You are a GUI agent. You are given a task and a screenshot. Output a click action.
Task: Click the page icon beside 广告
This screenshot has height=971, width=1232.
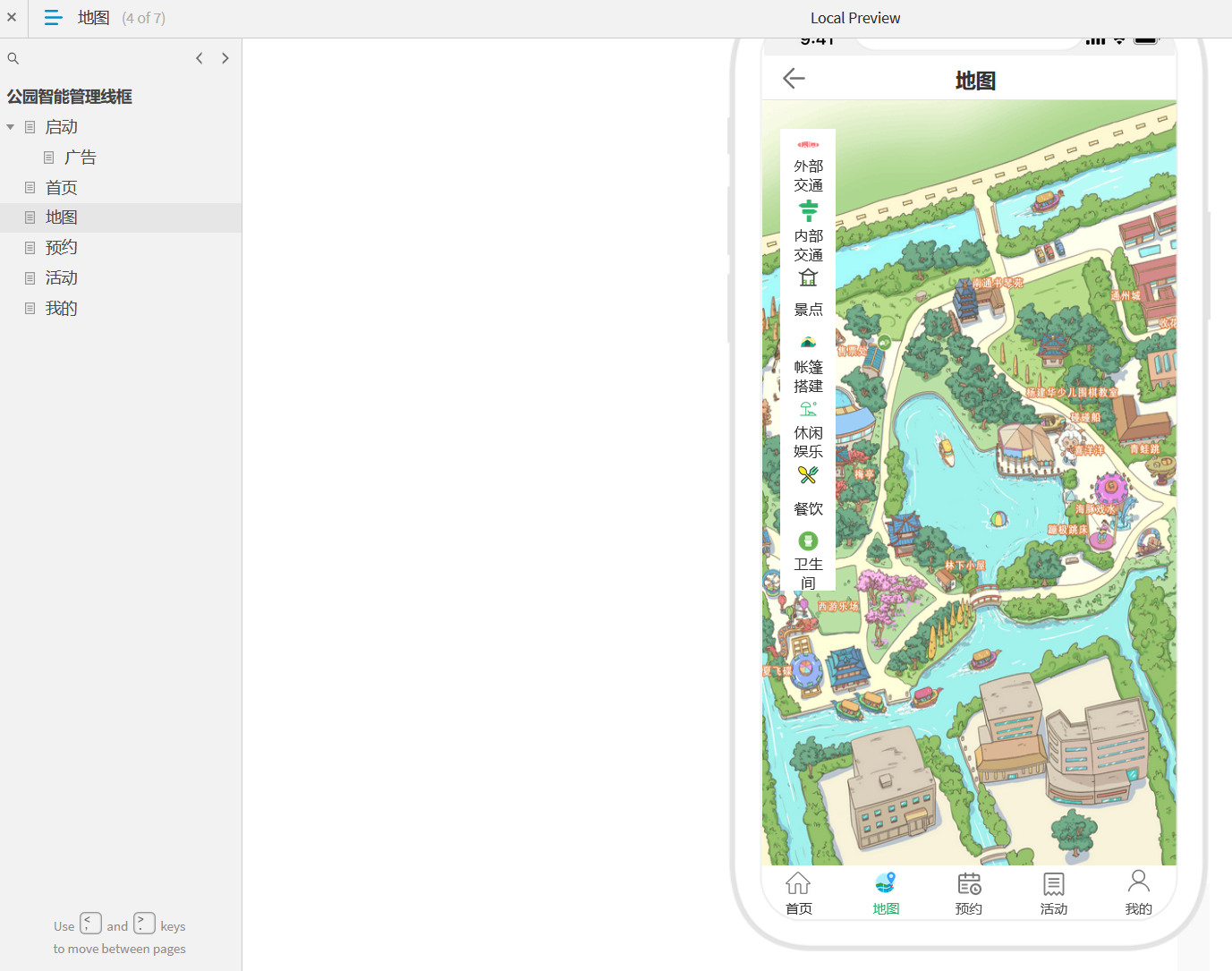coord(49,158)
